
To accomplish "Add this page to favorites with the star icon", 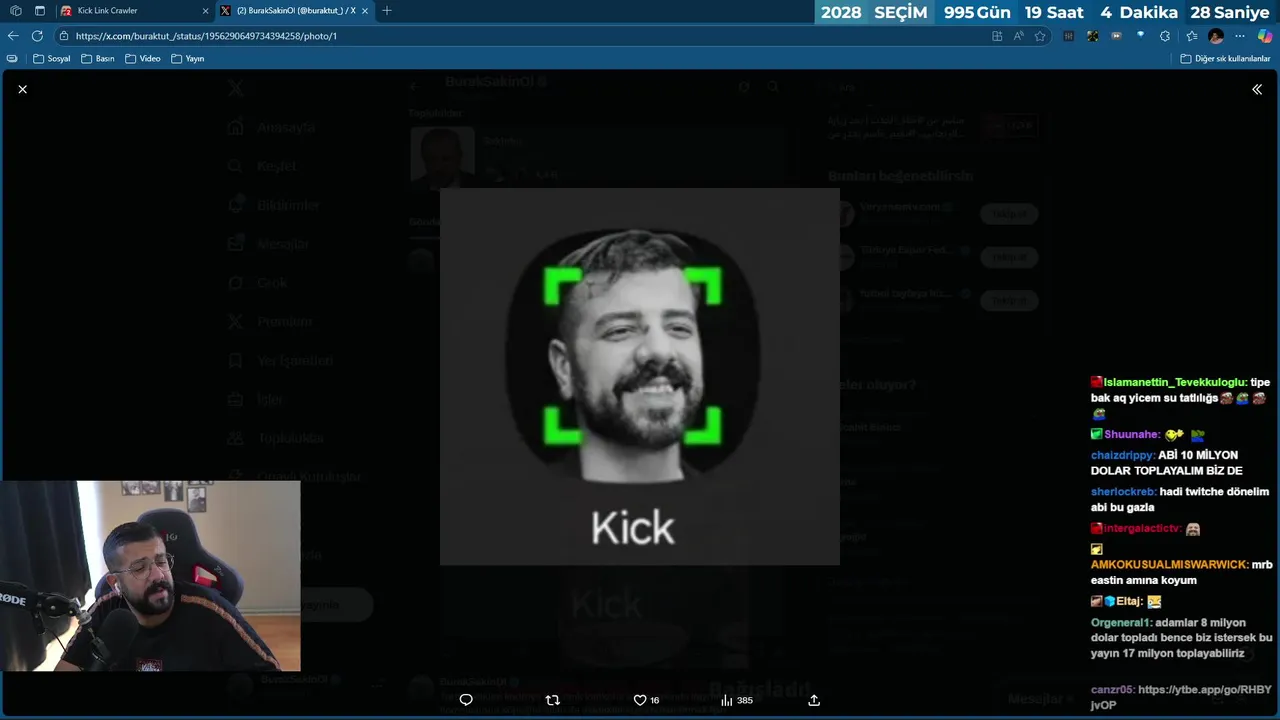I will [1040, 36].
